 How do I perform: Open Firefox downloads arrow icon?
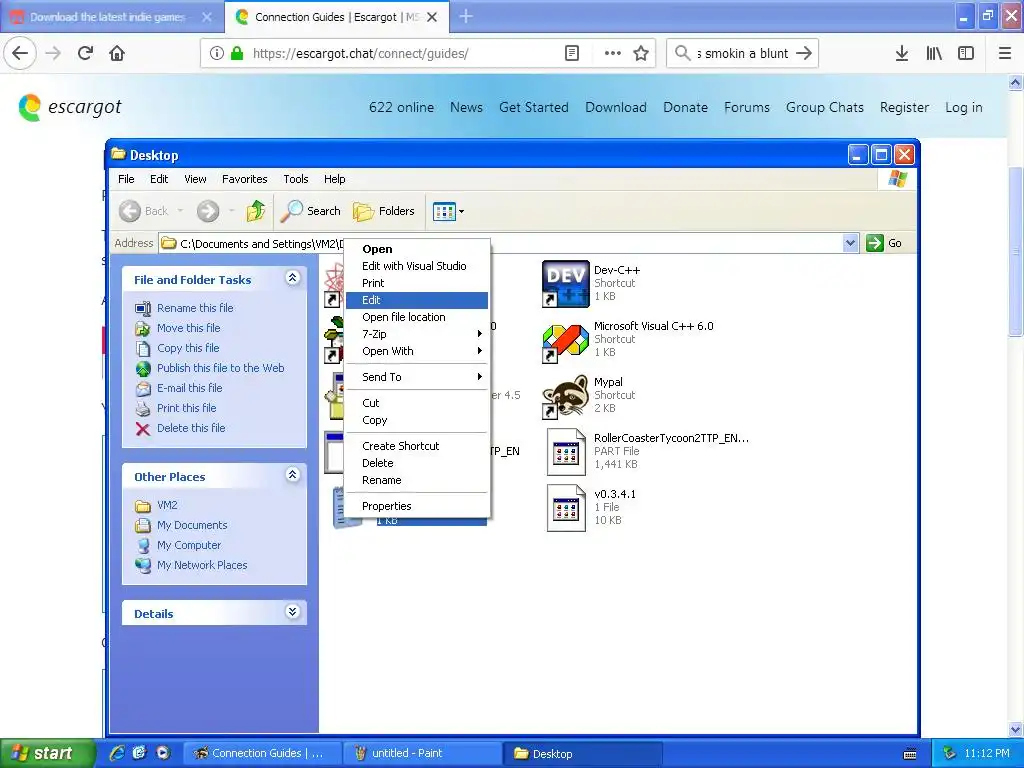pos(902,53)
